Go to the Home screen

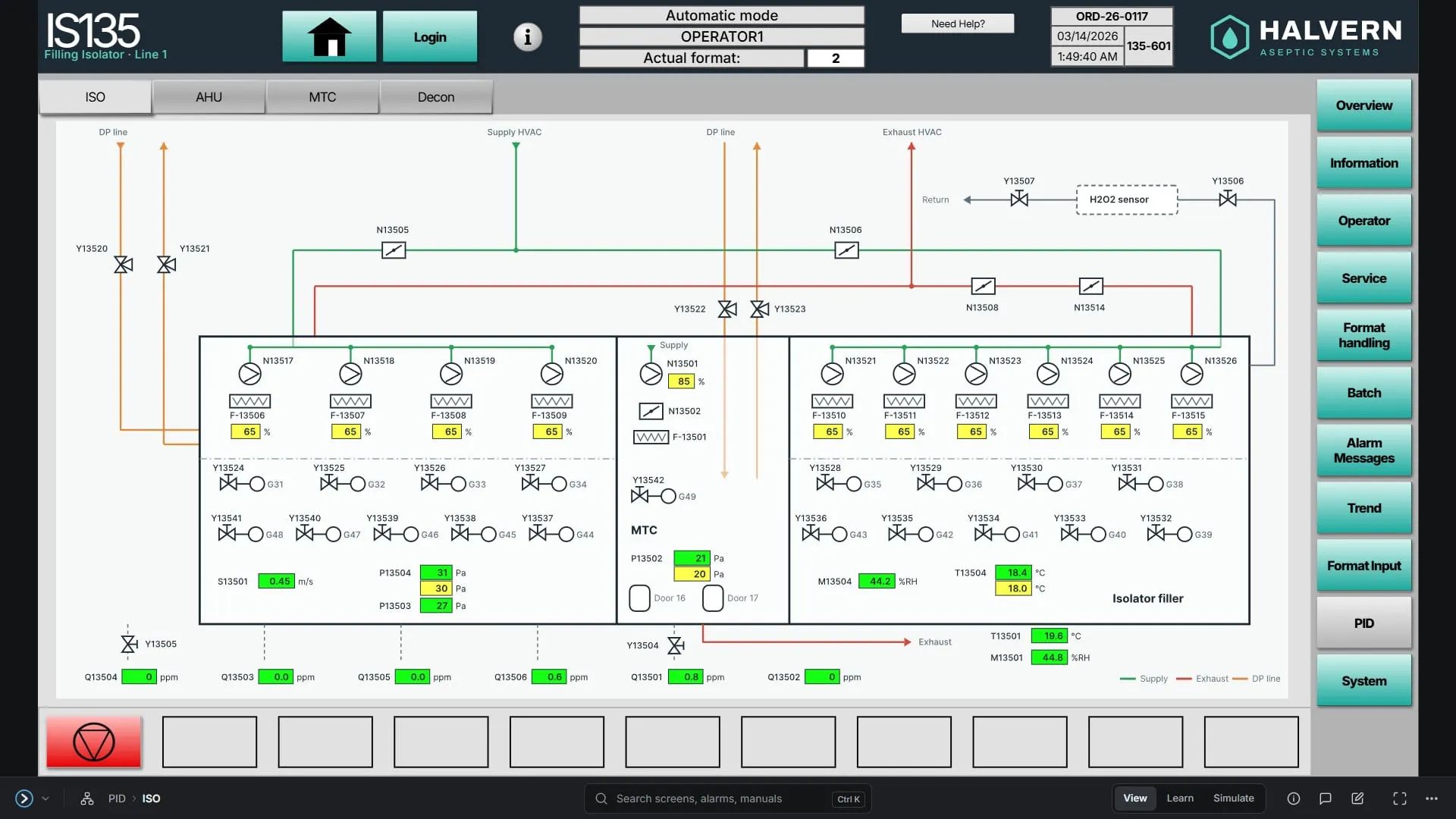coord(329,36)
